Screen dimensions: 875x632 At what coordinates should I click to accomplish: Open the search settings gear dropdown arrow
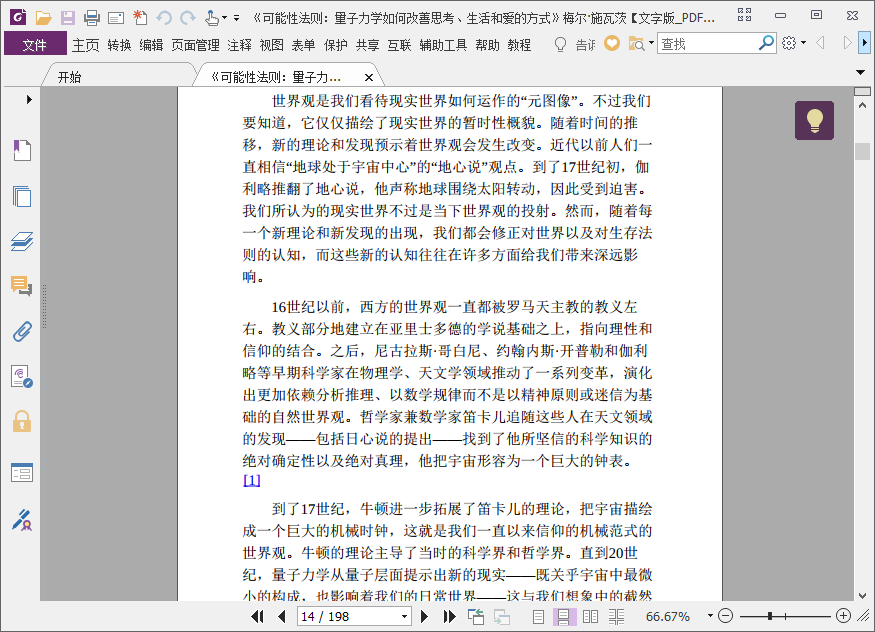point(804,42)
